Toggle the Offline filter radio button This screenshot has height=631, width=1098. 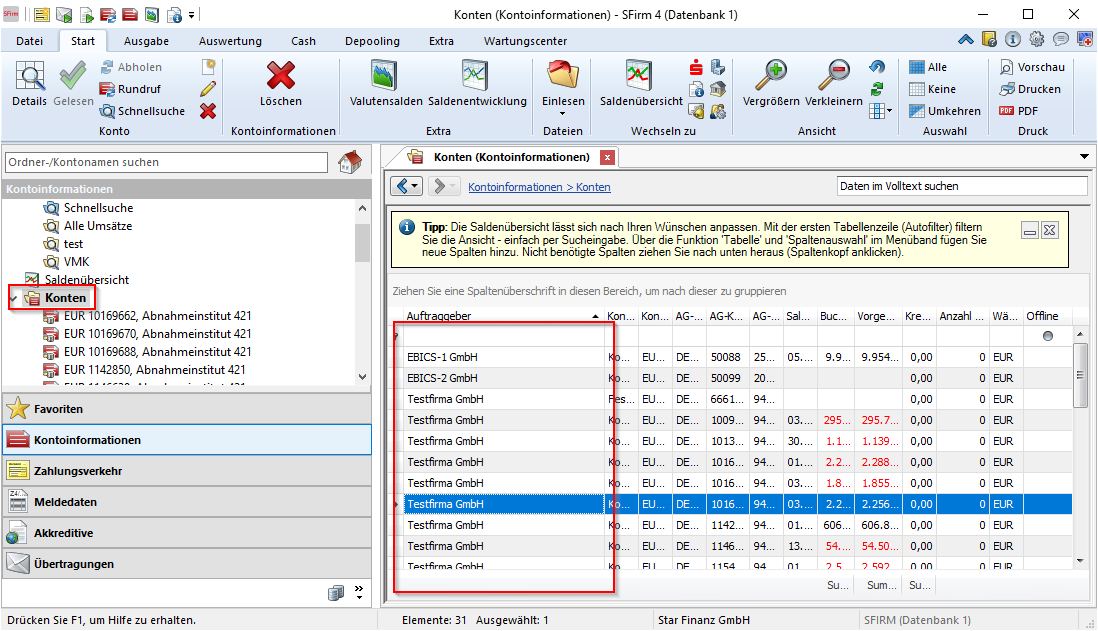click(x=1048, y=336)
